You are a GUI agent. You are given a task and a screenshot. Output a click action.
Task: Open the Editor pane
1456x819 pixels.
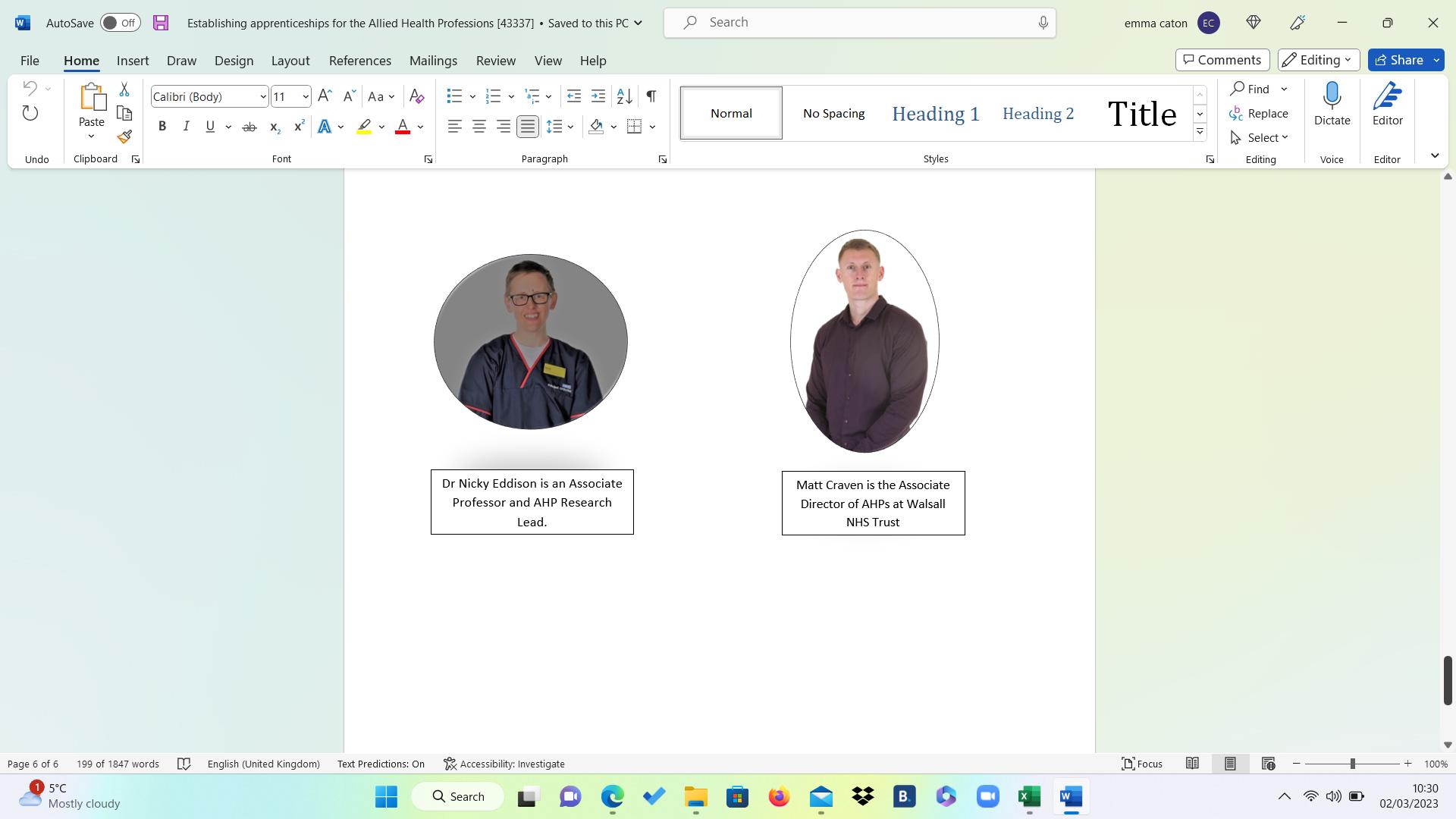tap(1387, 104)
